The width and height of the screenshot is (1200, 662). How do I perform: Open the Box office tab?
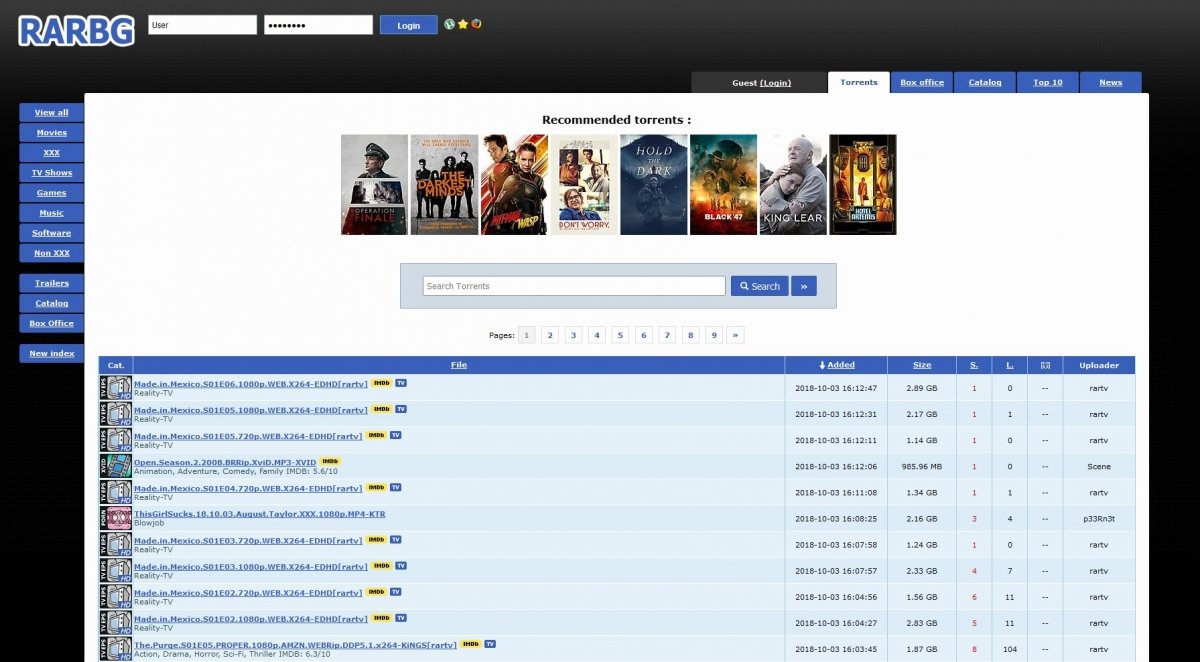click(922, 83)
